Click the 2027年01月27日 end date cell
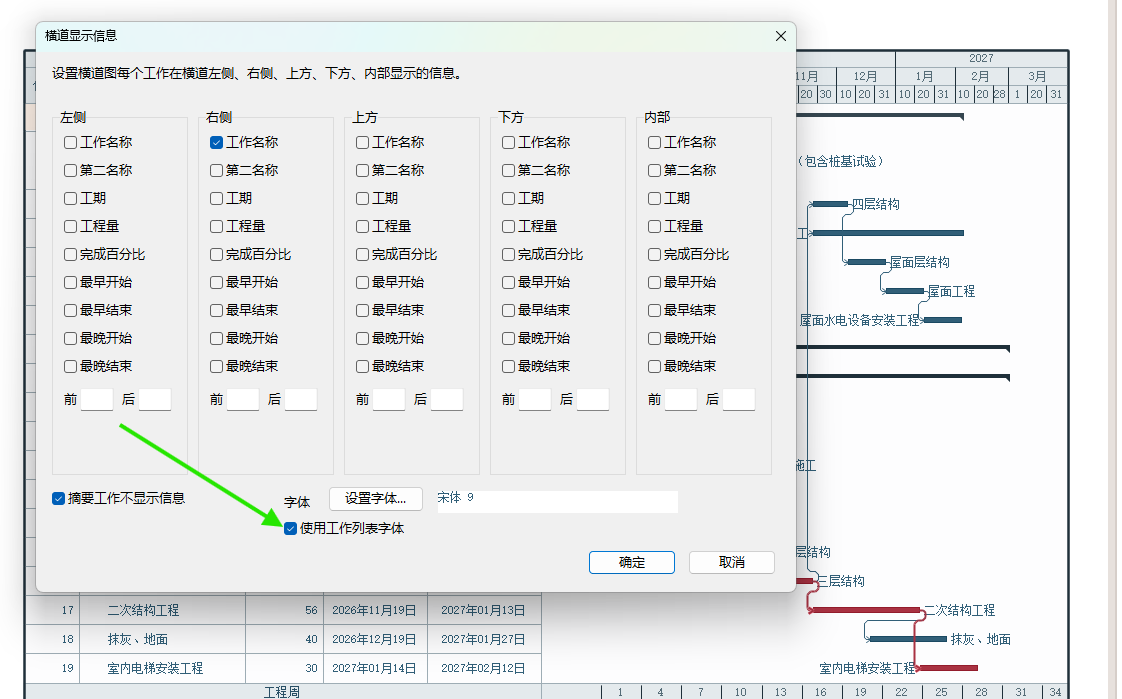The height and width of the screenshot is (699, 1122). (483, 640)
